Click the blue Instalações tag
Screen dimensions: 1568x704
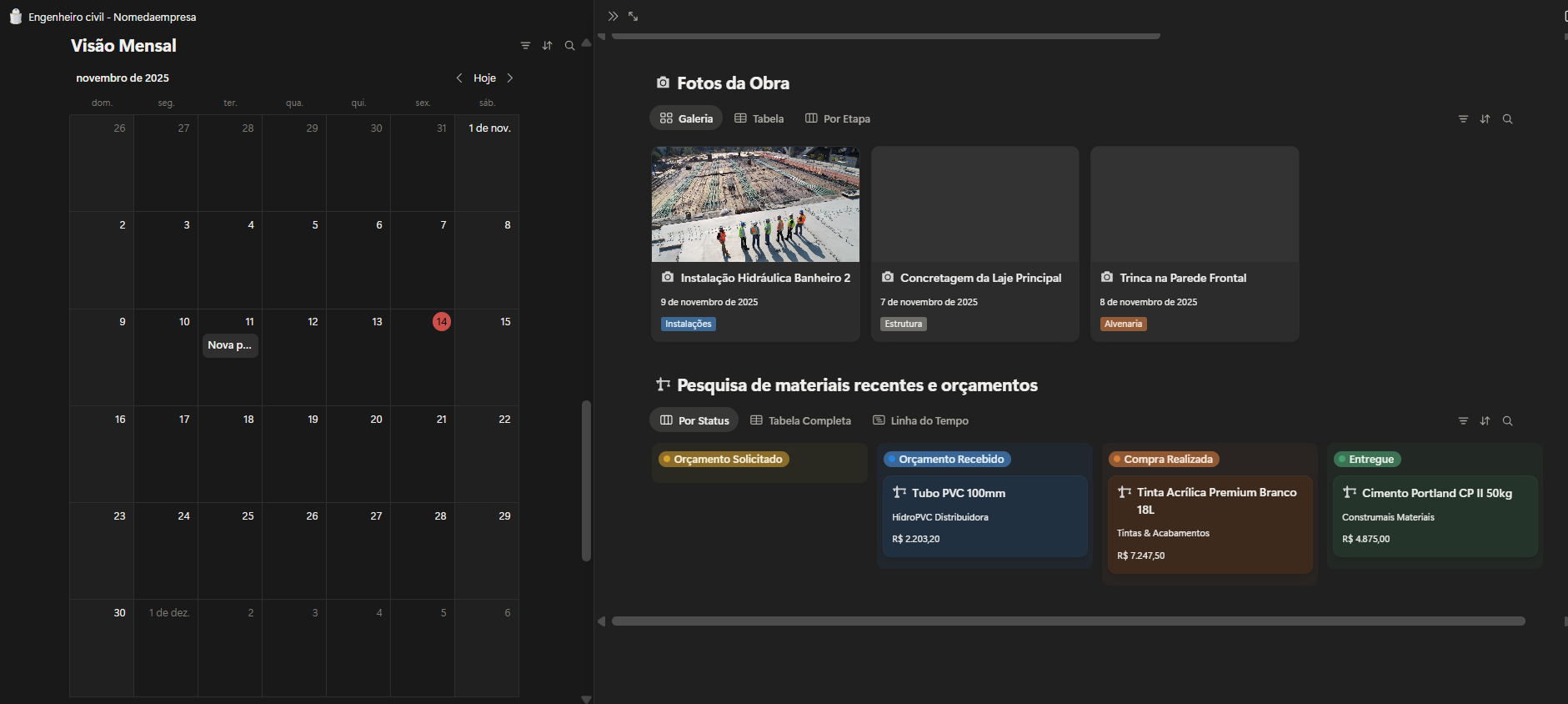[x=688, y=324]
